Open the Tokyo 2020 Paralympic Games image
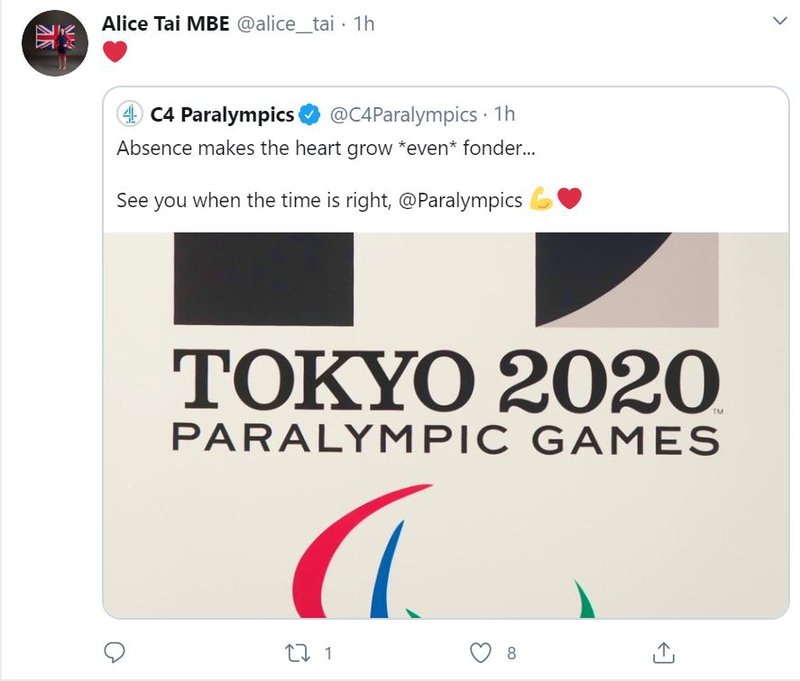This screenshot has height=681, width=800. [x=445, y=420]
